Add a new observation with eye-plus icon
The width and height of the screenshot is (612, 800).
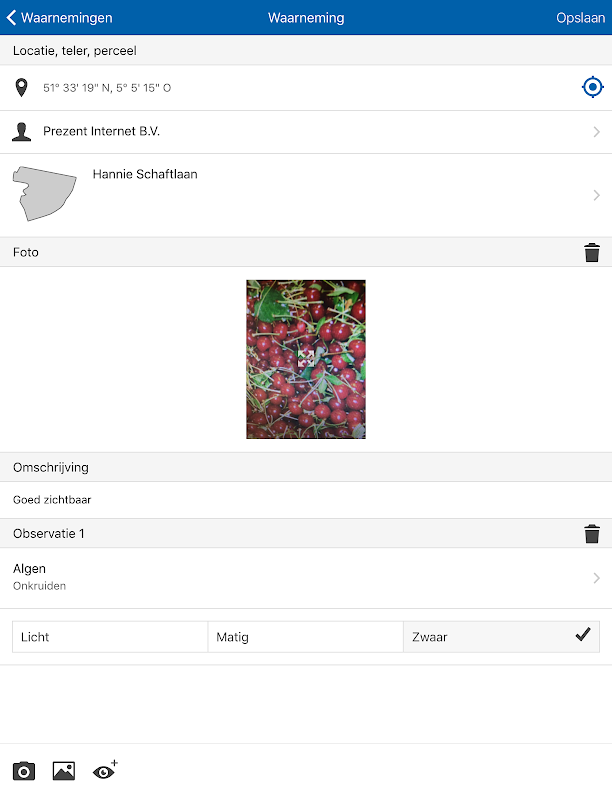[x=105, y=770]
